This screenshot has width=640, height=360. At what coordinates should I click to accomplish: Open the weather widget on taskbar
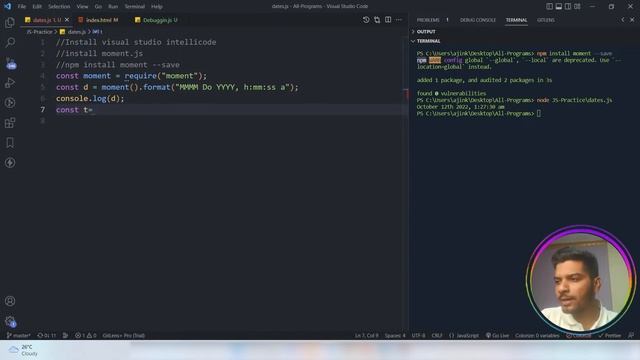pyautogui.click(x=23, y=350)
